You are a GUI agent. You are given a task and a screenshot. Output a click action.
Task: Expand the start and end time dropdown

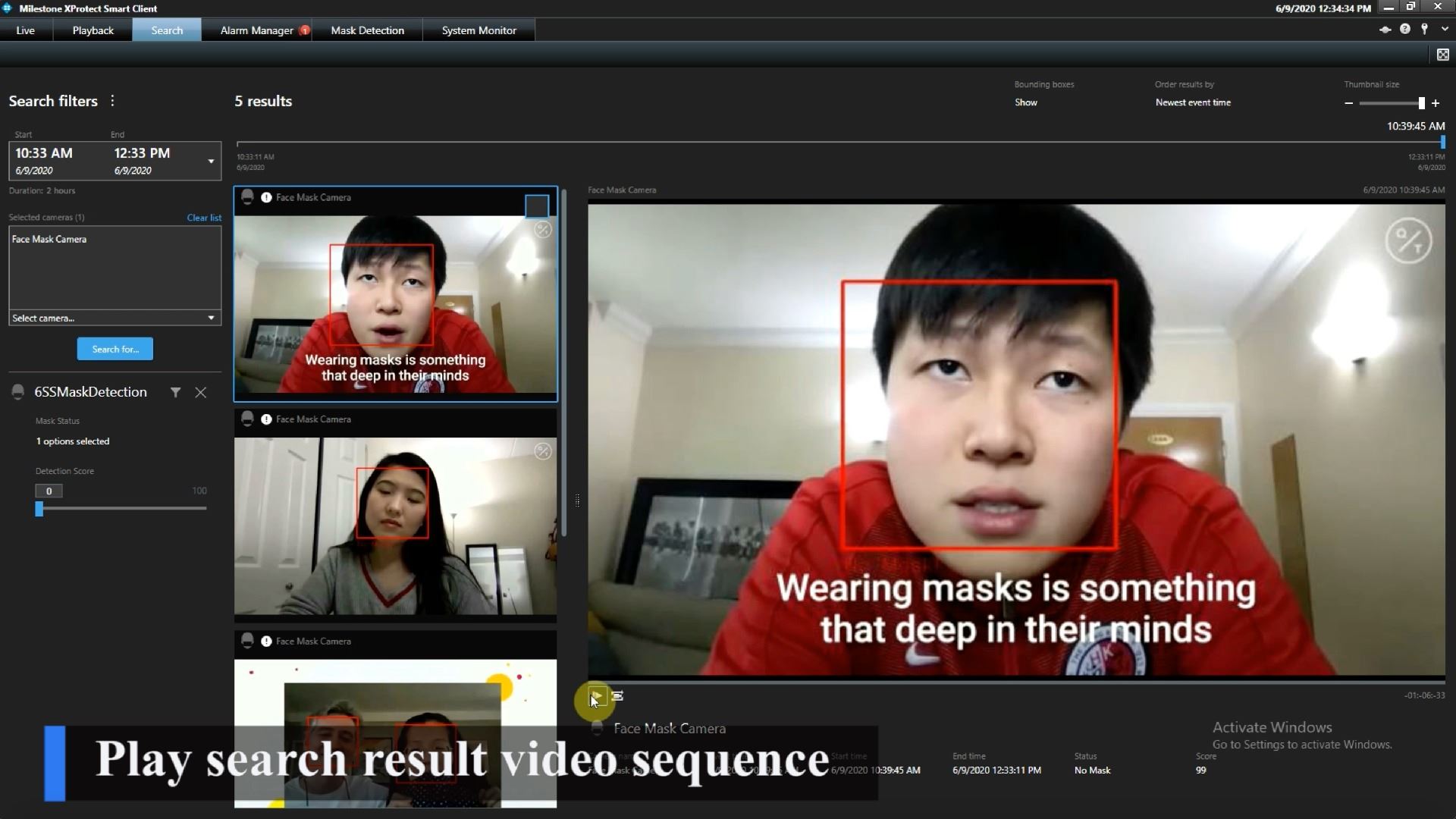pos(211,161)
